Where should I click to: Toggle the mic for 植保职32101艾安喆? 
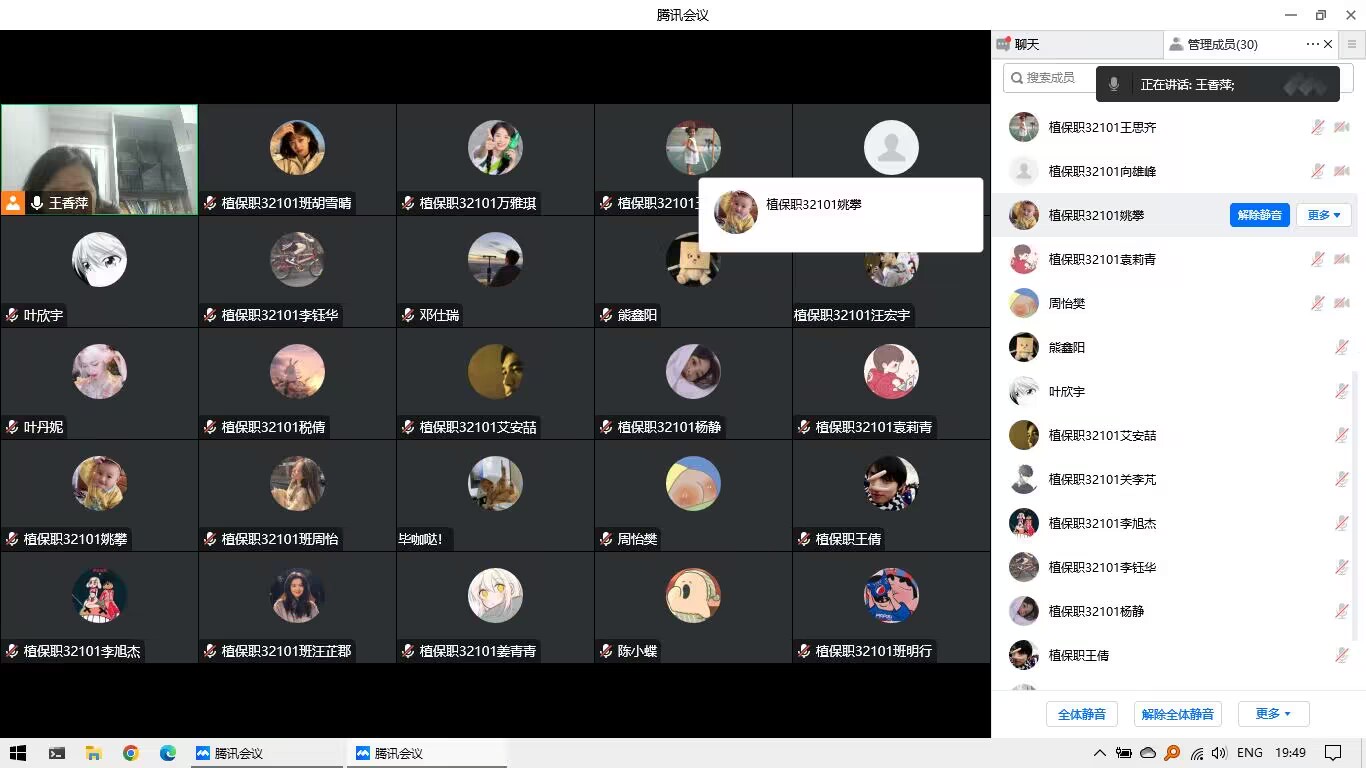1341,435
